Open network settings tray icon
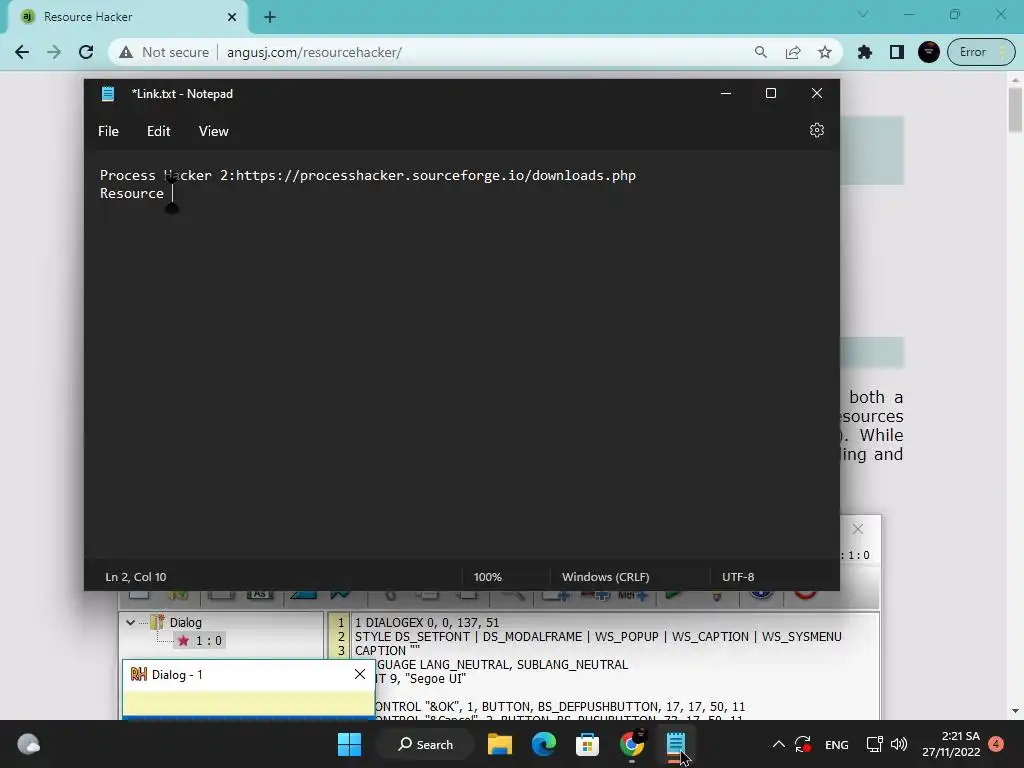This screenshot has height=768, width=1024. click(874, 744)
